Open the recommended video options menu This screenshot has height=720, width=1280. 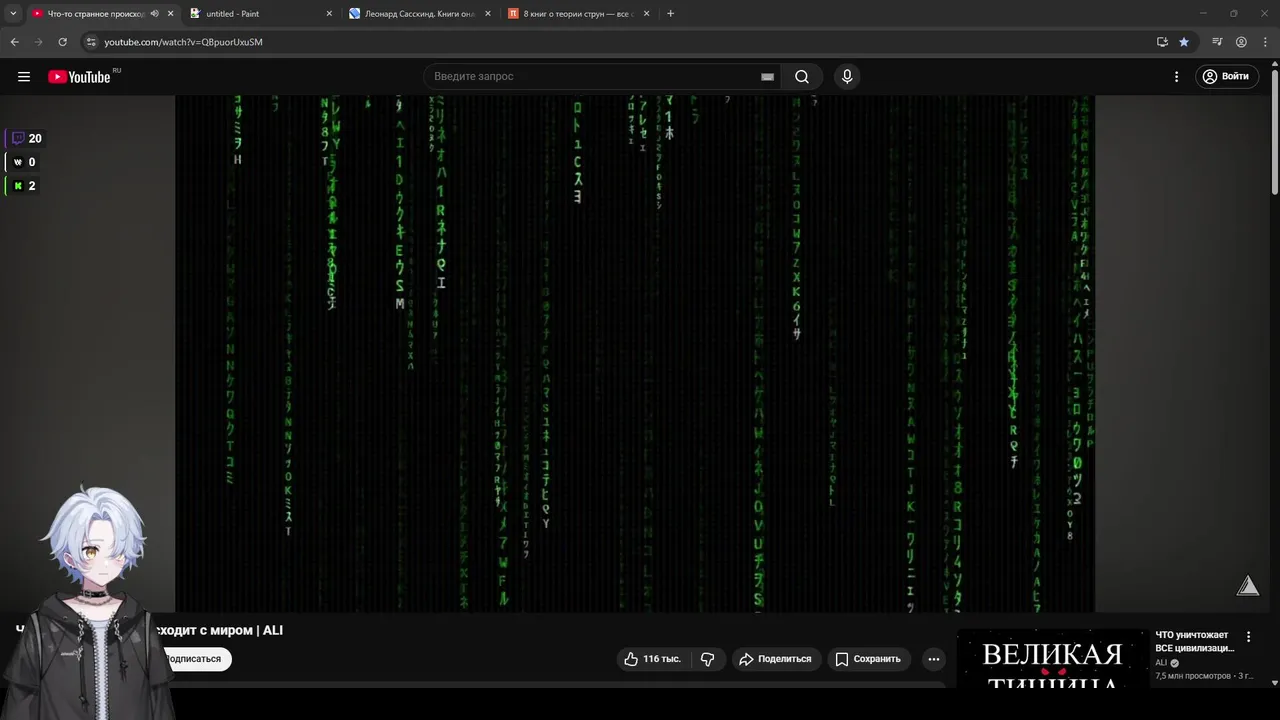(1248, 636)
